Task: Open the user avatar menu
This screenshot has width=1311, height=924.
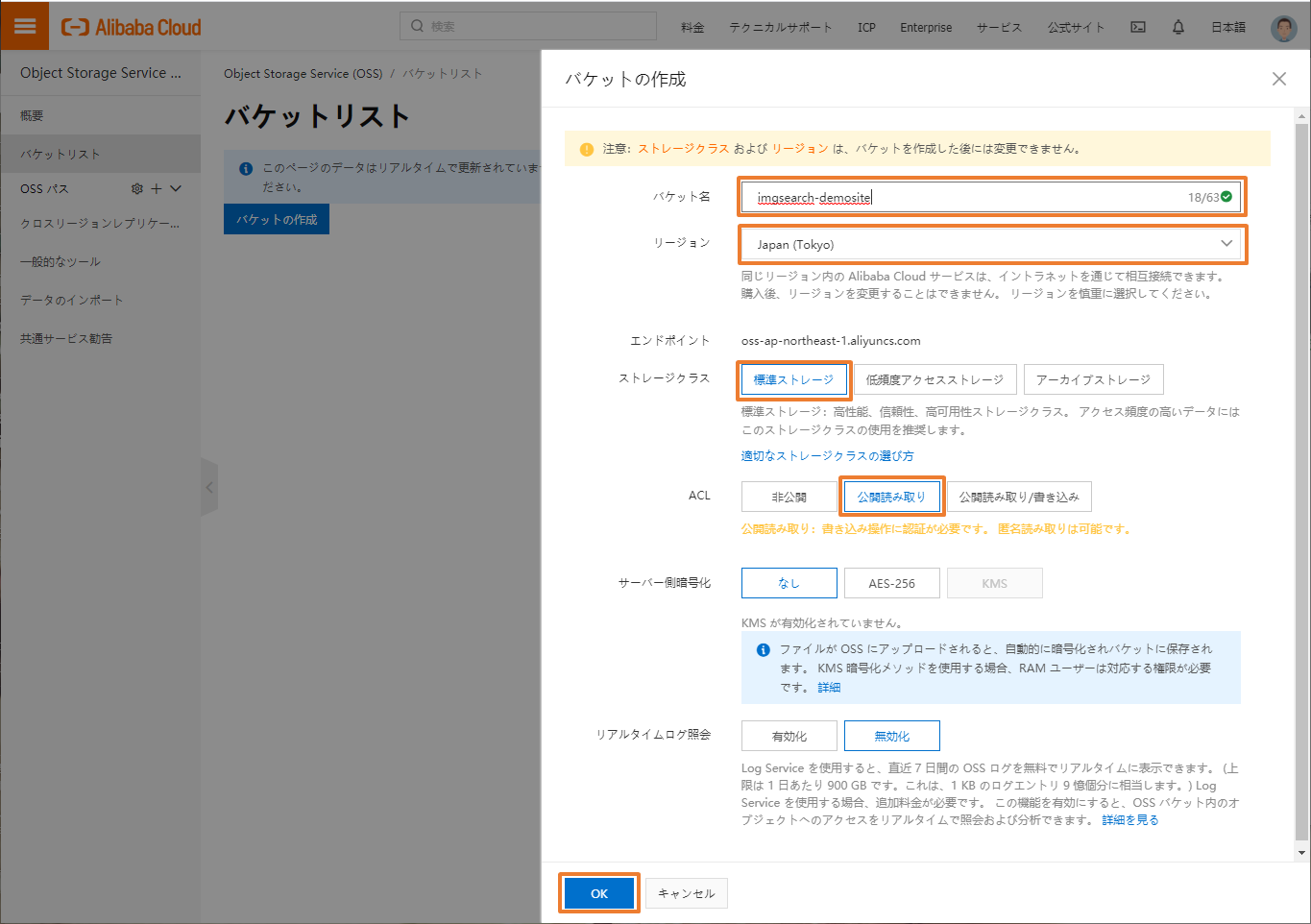Action: (x=1283, y=28)
